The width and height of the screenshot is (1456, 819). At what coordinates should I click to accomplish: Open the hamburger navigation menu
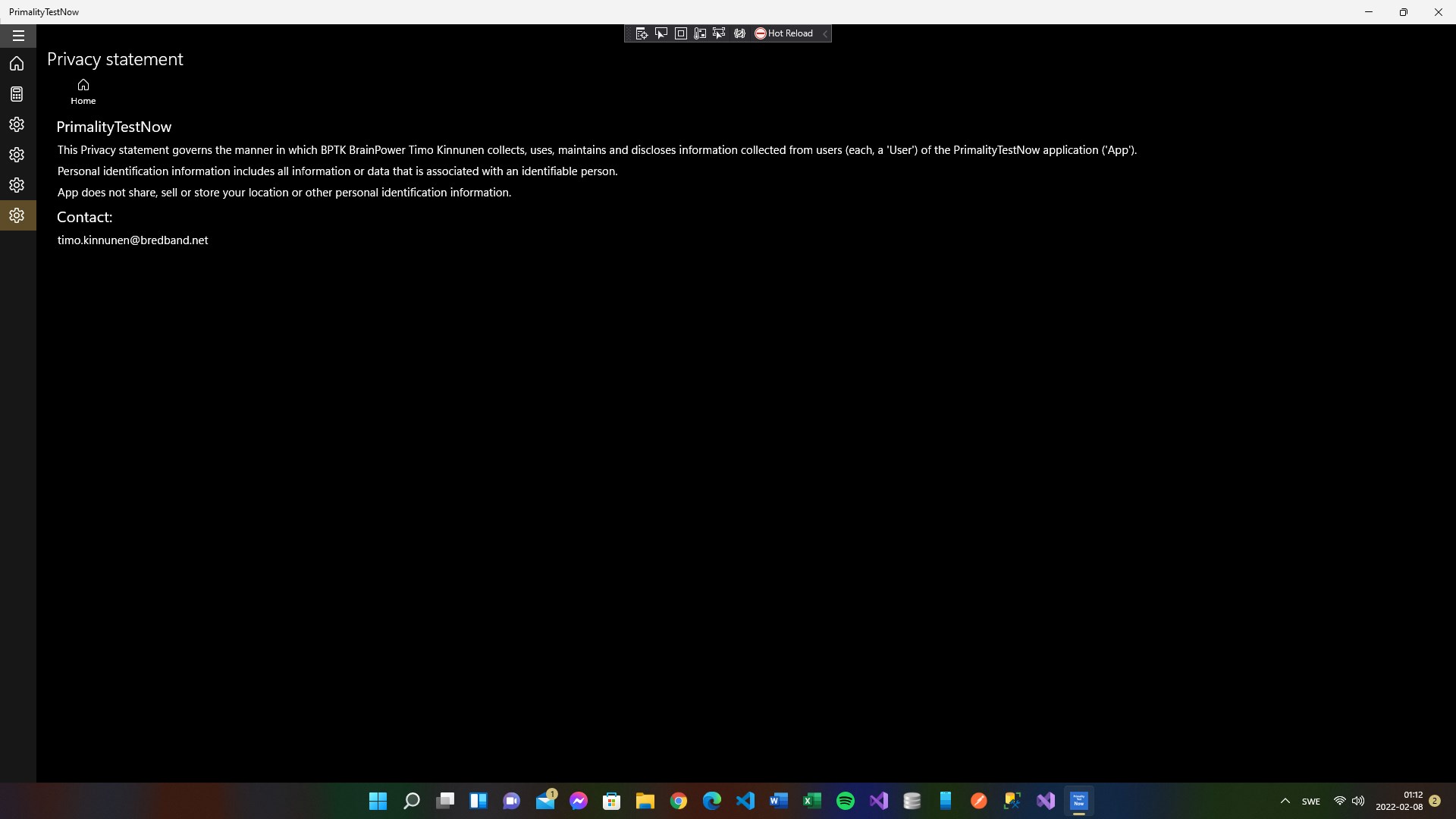(18, 36)
